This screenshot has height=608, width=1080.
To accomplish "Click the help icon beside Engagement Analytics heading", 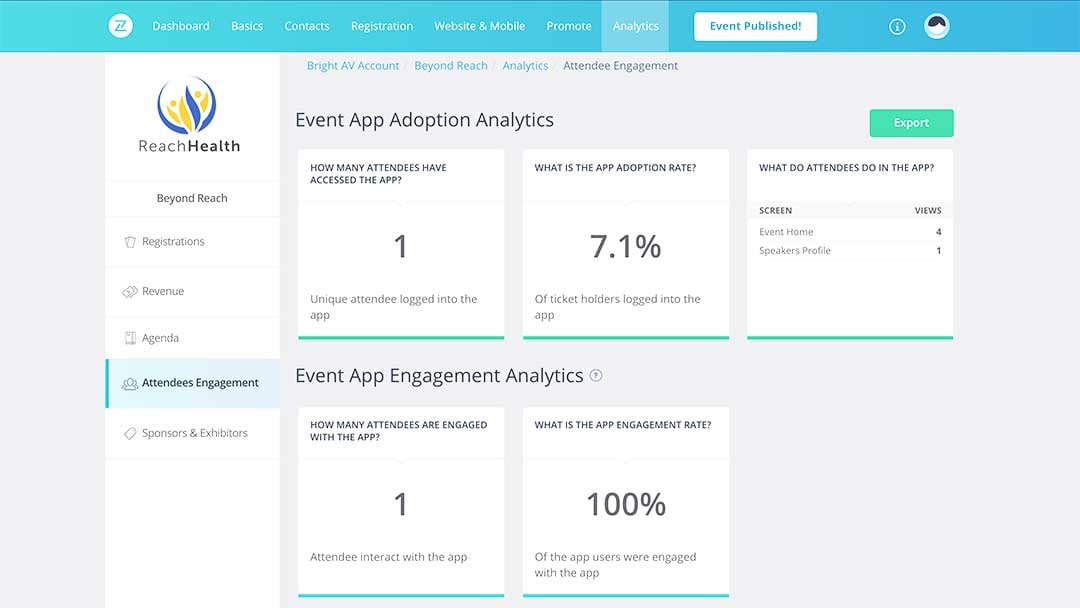I will (598, 375).
